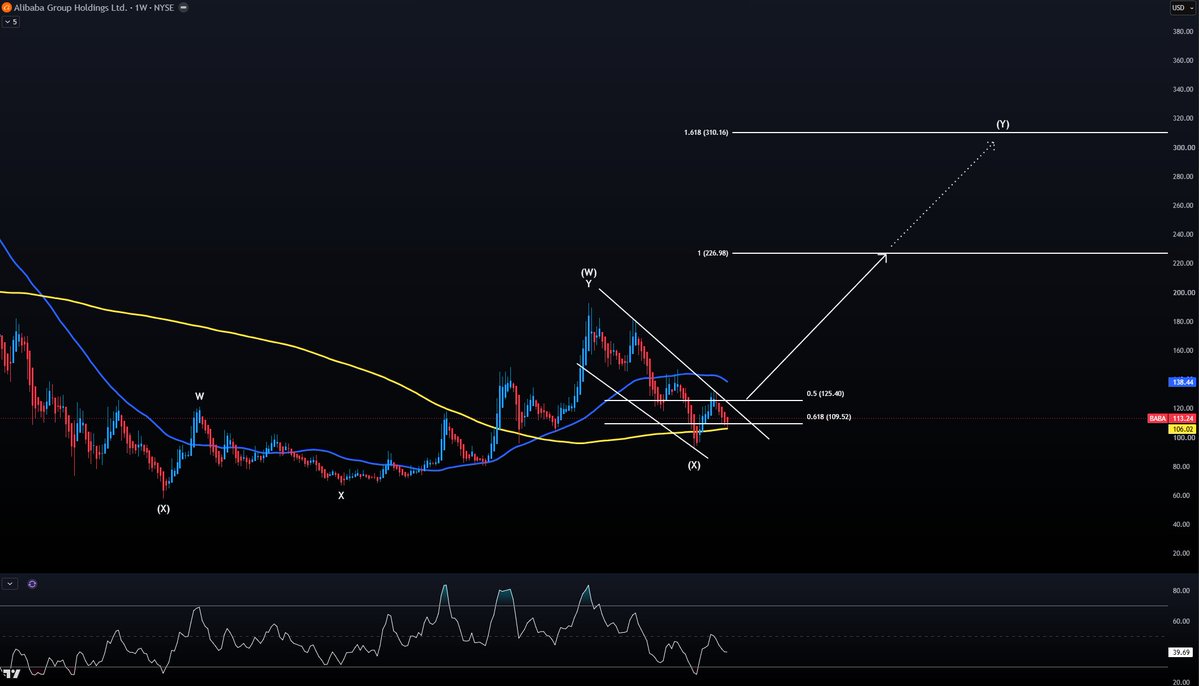Viewport: 1199px width, 686px height.
Task: Expand the collapsed indicators list showing 5
Action: point(11,22)
